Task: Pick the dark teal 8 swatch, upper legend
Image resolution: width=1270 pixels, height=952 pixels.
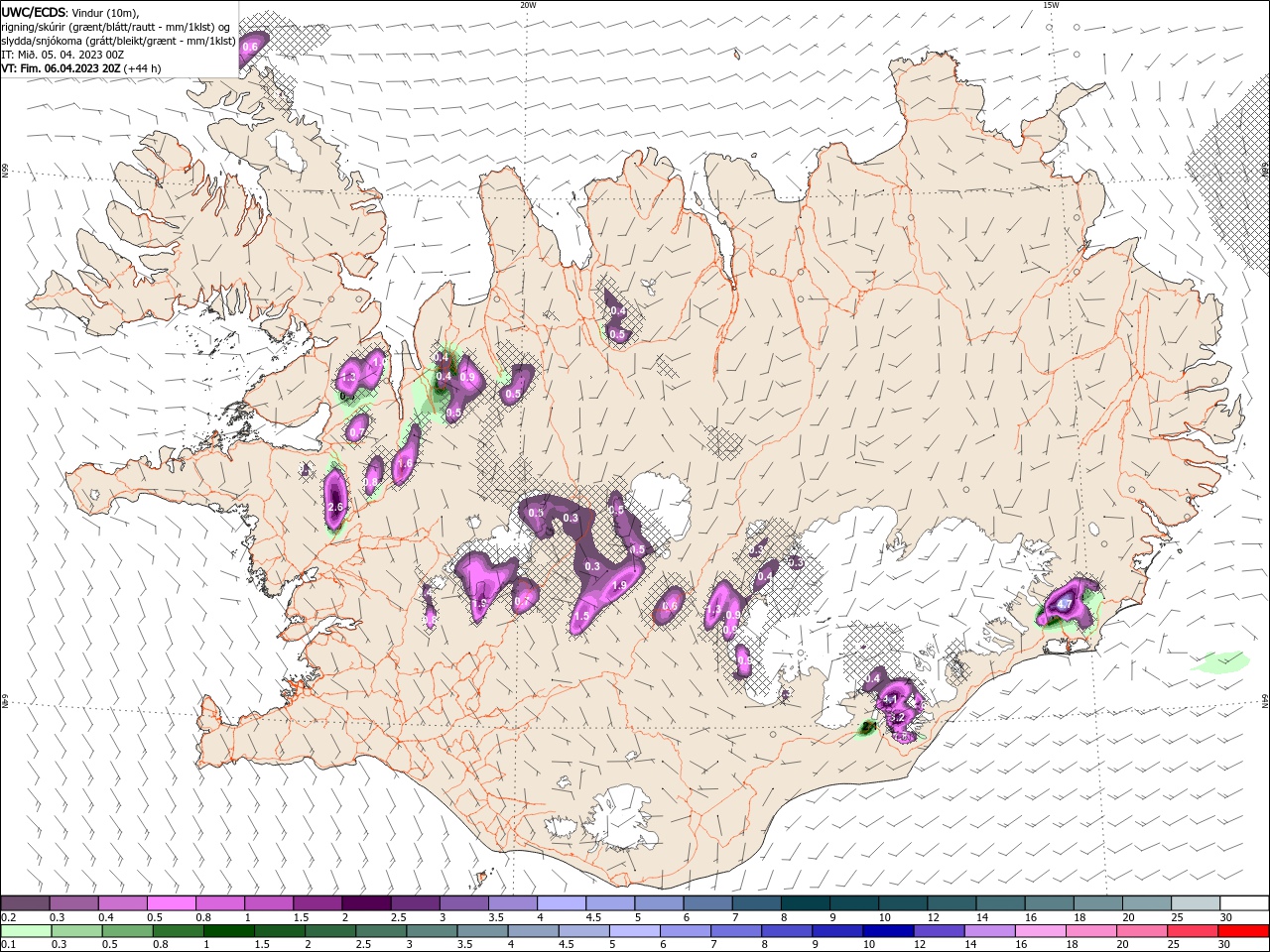Action: coord(806,903)
